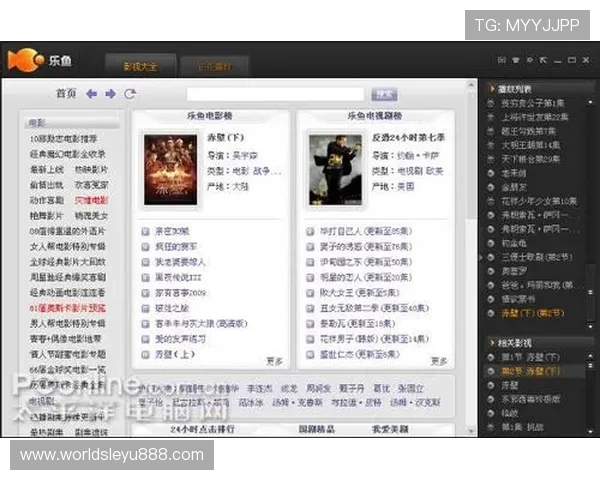Screen dimensions: 600x480
Task: Click the main page scrollbar down arrow
Action: tap(471, 431)
